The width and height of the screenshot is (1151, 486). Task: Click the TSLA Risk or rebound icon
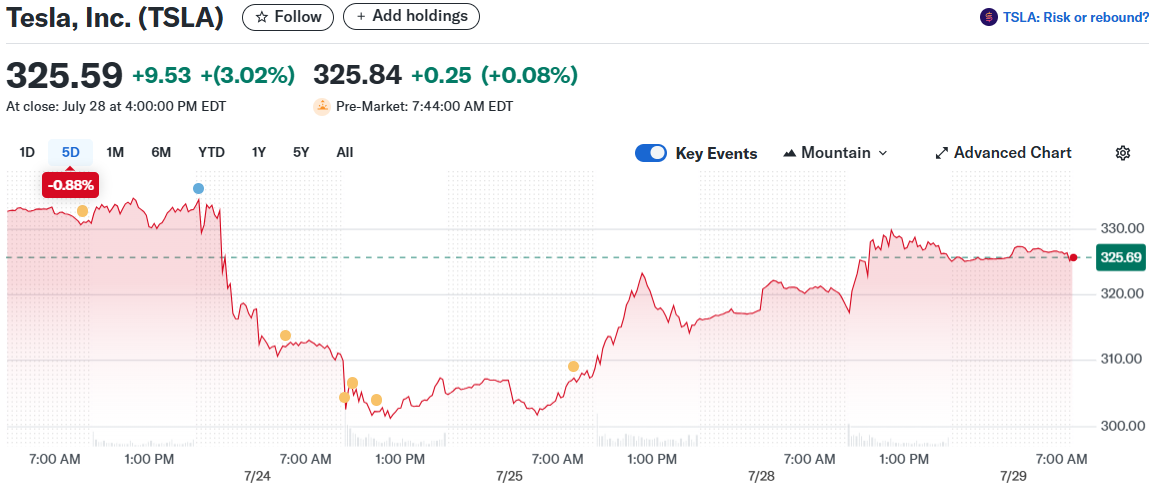(x=988, y=17)
